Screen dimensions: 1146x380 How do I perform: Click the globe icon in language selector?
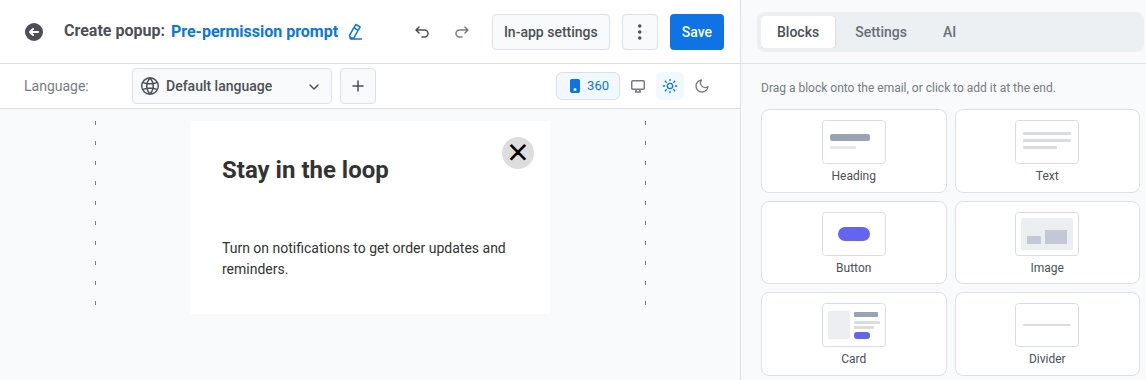[x=150, y=86]
